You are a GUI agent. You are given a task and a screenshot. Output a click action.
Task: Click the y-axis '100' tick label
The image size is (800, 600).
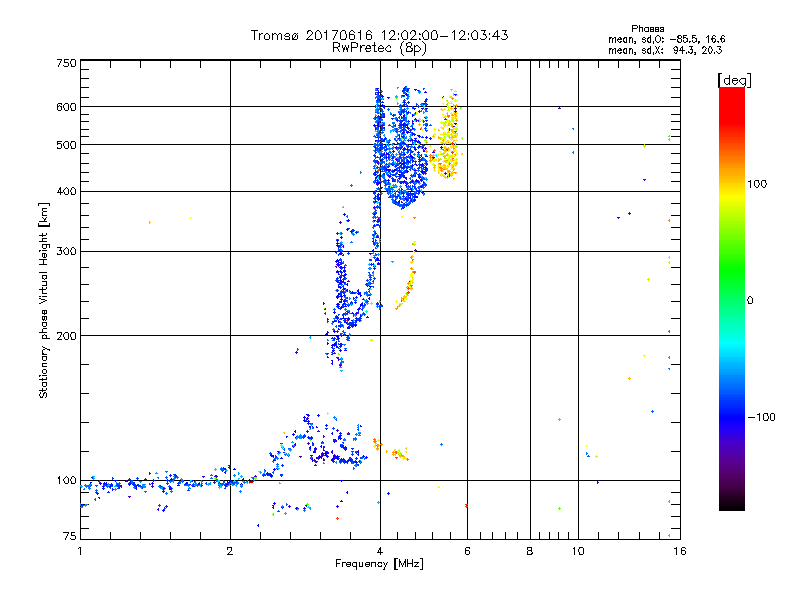[x=66, y=480]
